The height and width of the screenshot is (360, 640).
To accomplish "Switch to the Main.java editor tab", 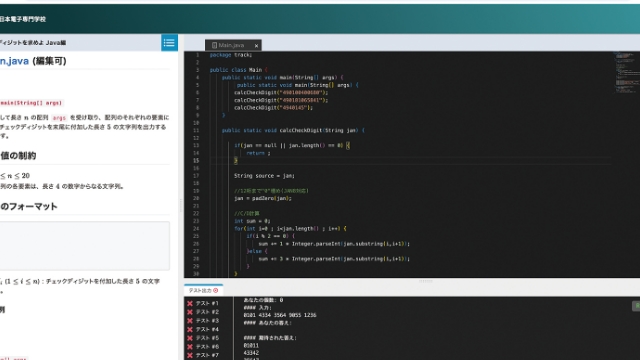I will point(231,45).
